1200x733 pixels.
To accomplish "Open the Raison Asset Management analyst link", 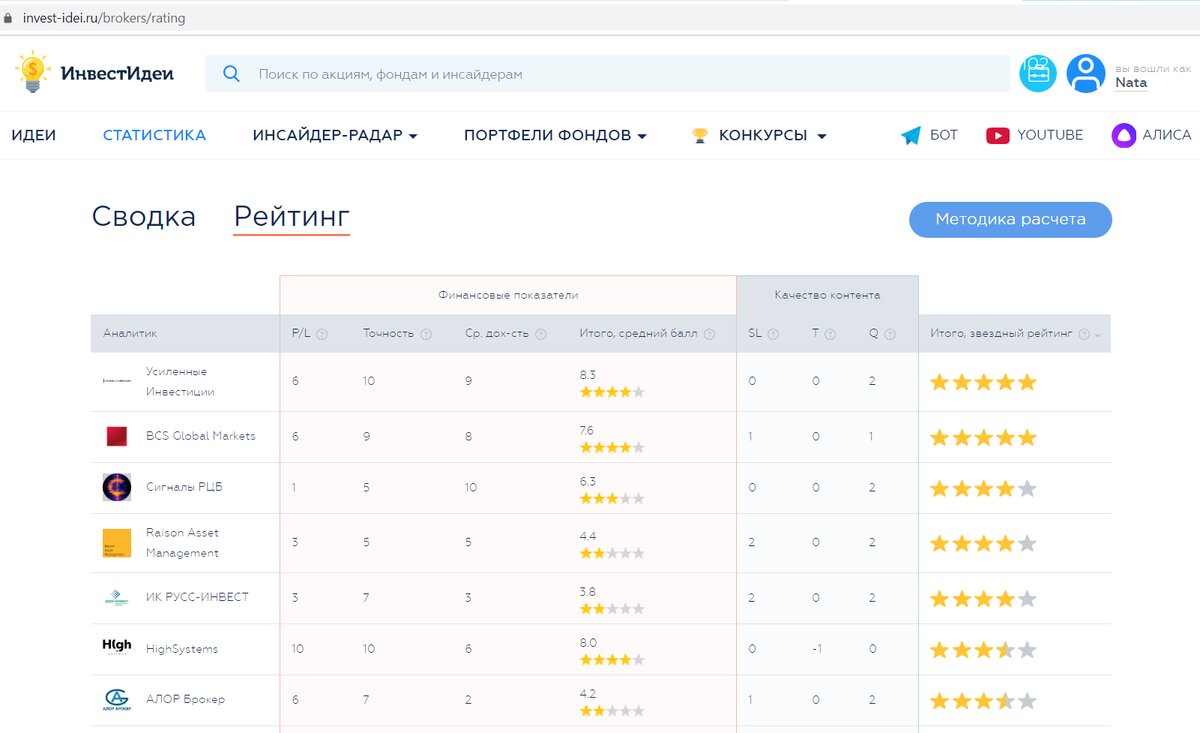I will pos(182,543).
